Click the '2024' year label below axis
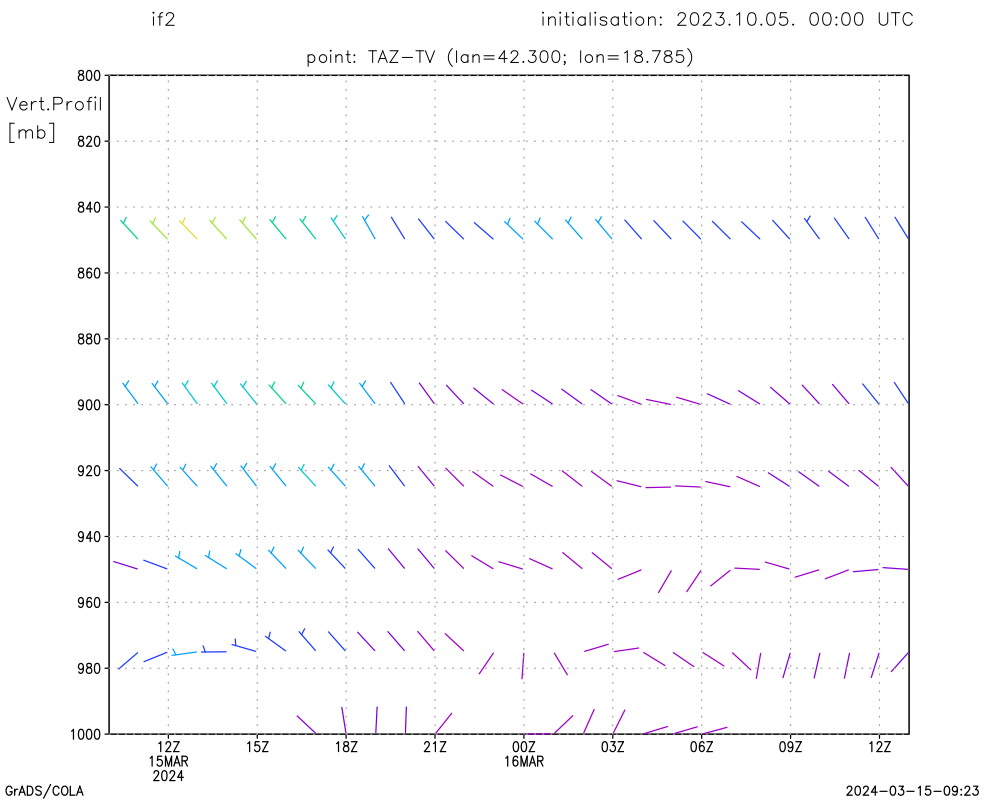 click(168, 776)
